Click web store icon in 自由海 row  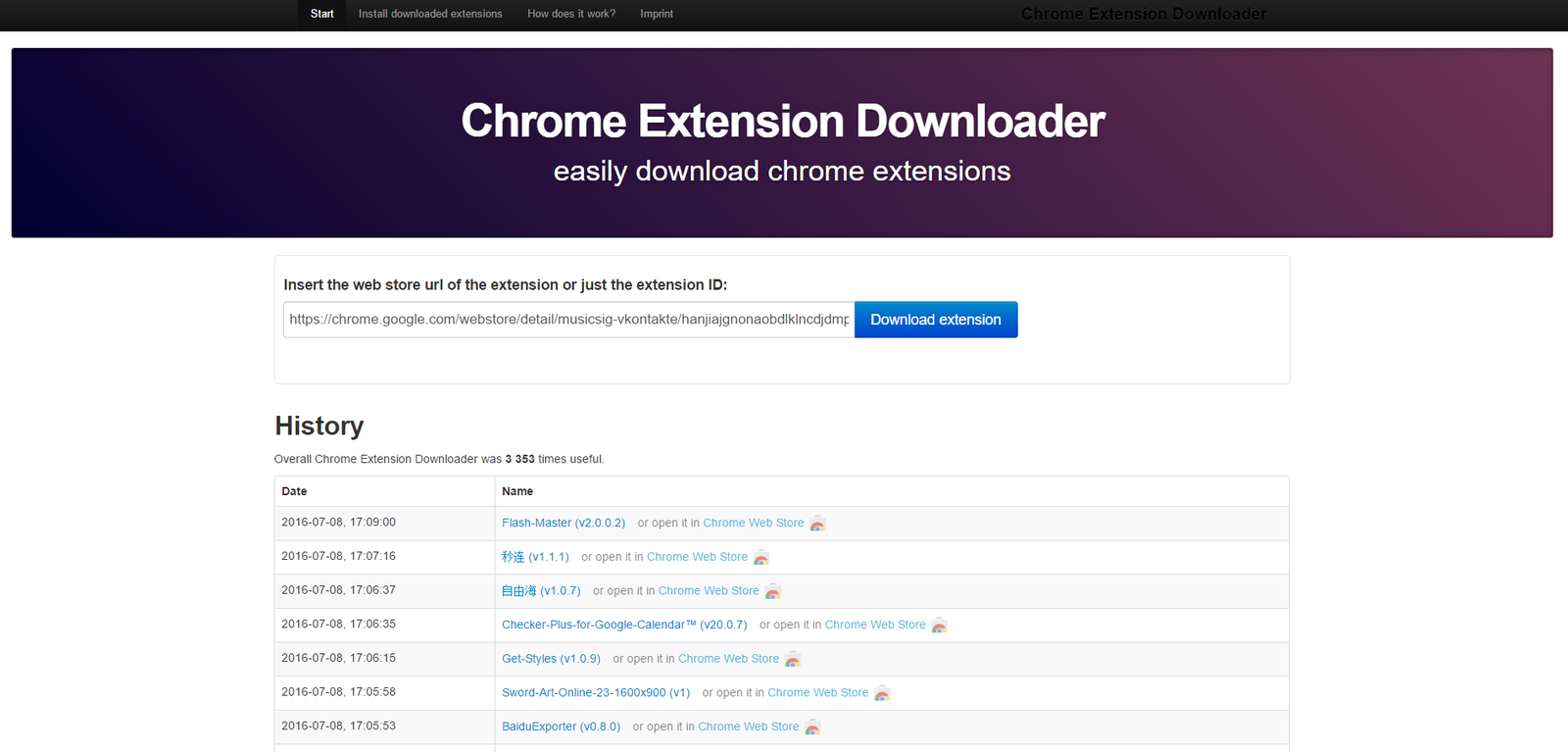point(773,591)
